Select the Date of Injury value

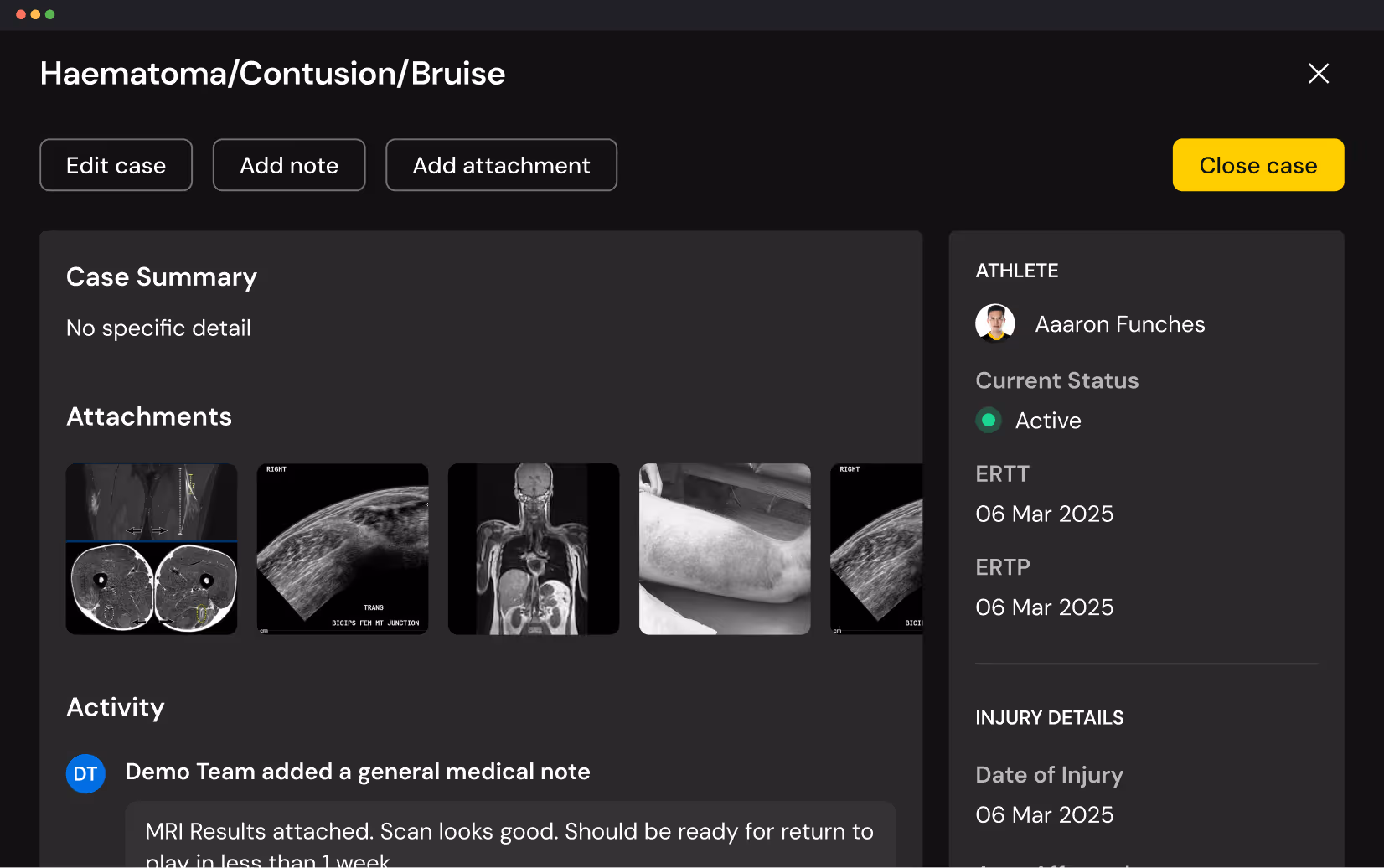point(1044,814)
